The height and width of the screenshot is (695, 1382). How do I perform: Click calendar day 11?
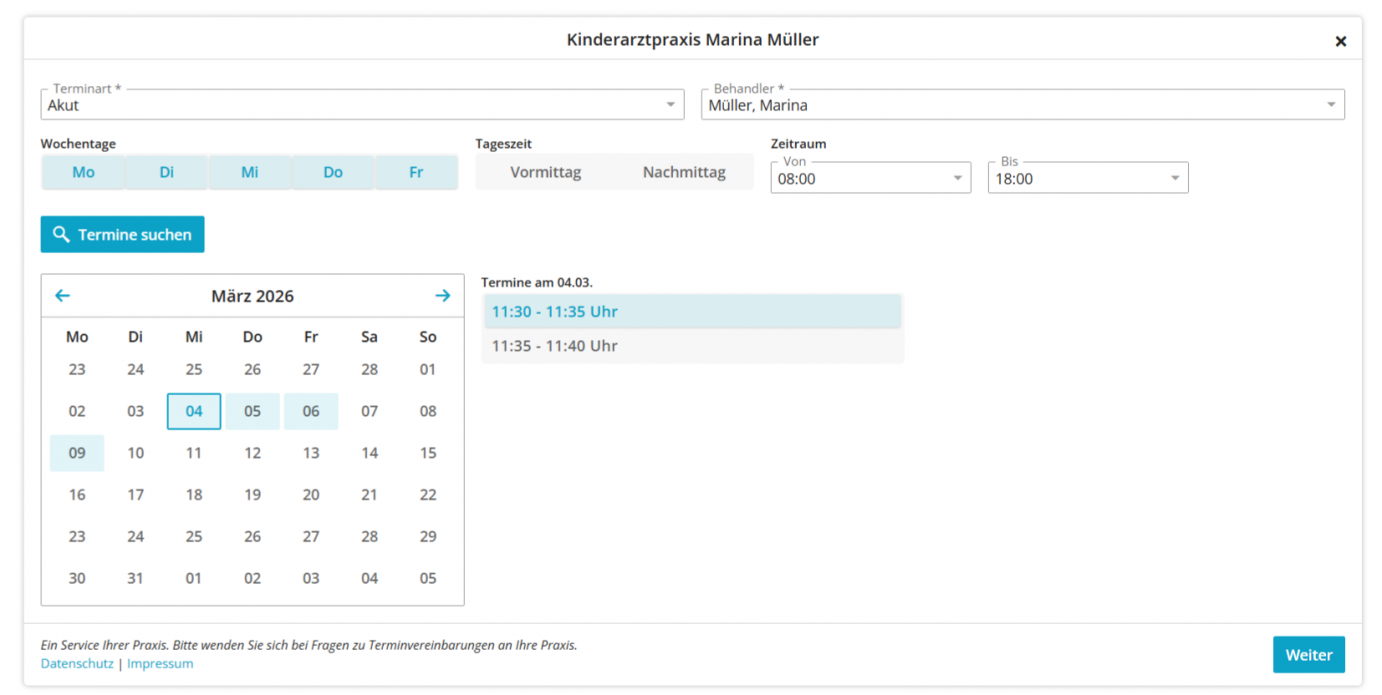click(x=194, y=453)
